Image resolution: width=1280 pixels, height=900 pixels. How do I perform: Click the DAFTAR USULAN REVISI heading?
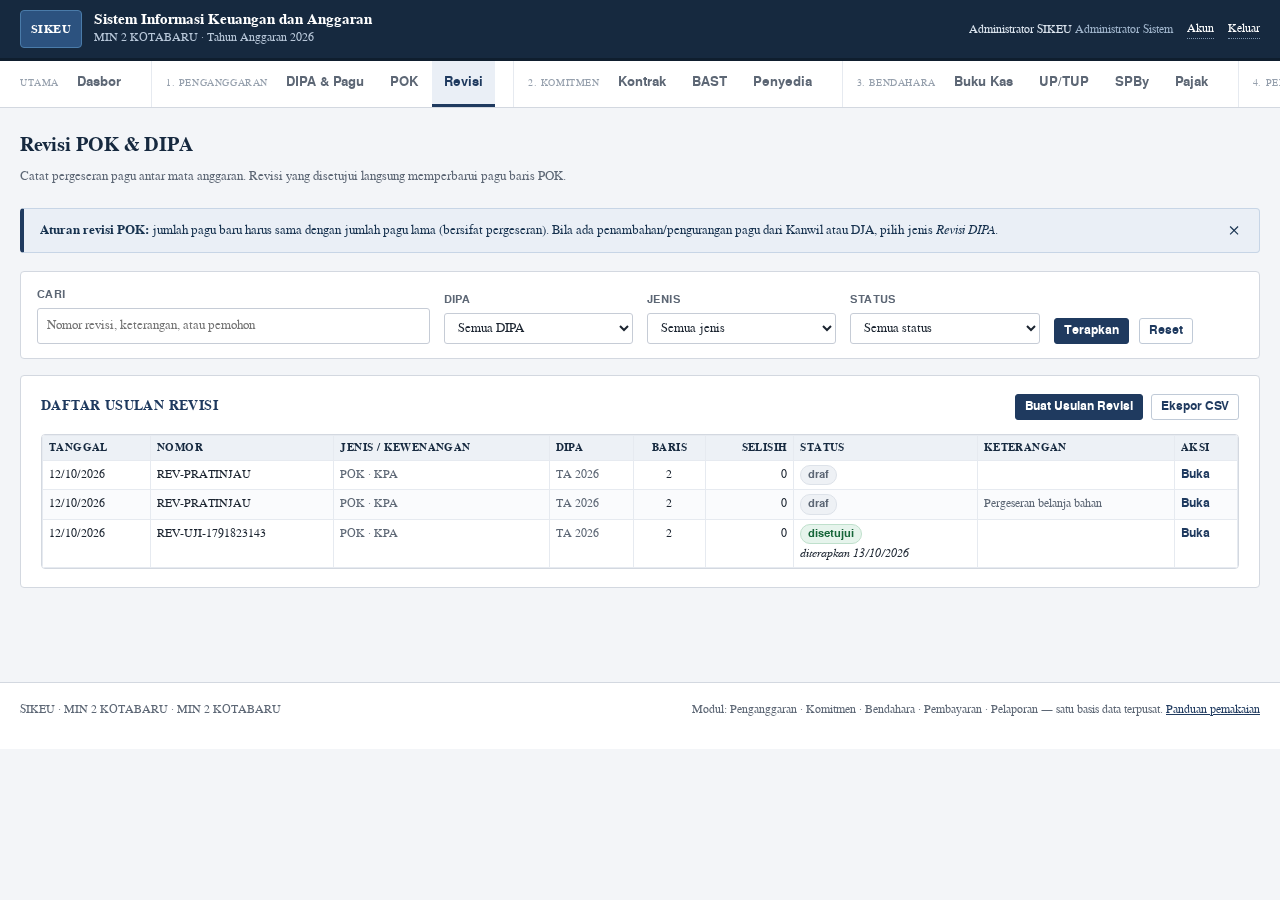point(130,405)
